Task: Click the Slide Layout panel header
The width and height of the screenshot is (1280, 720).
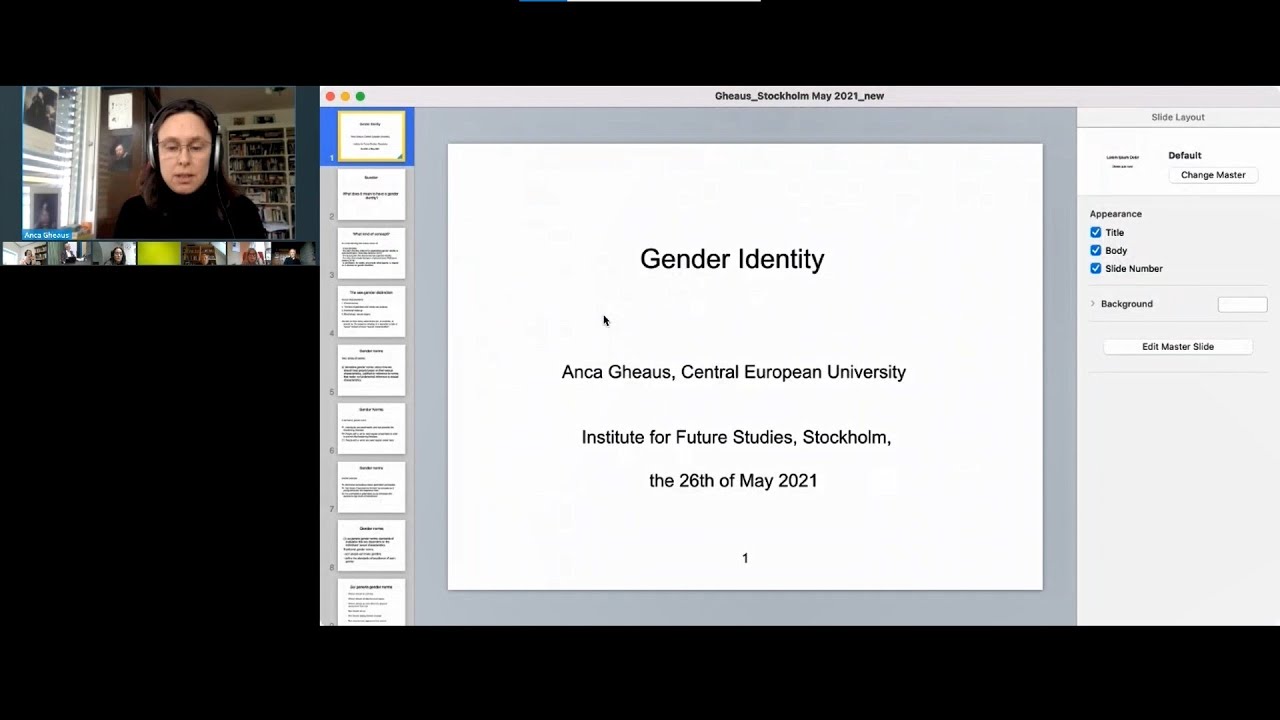Action: [1177, 117]
